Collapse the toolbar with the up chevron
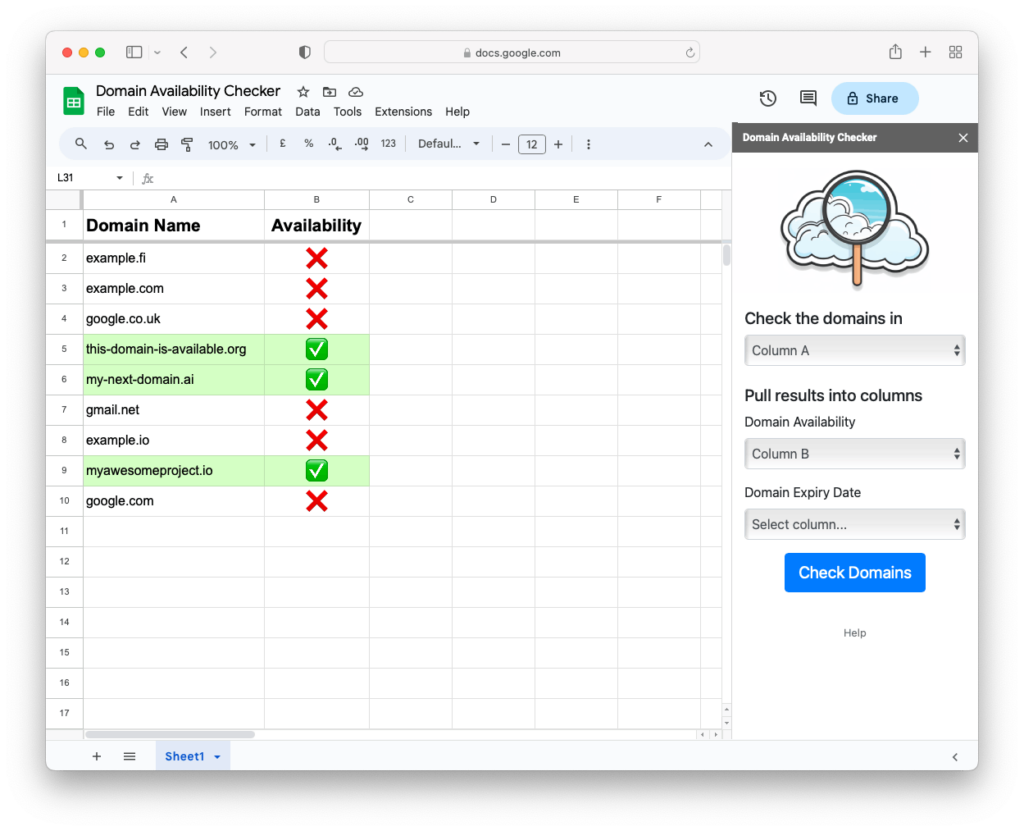Screen dimensions: 1024x831 pos(708,144)
